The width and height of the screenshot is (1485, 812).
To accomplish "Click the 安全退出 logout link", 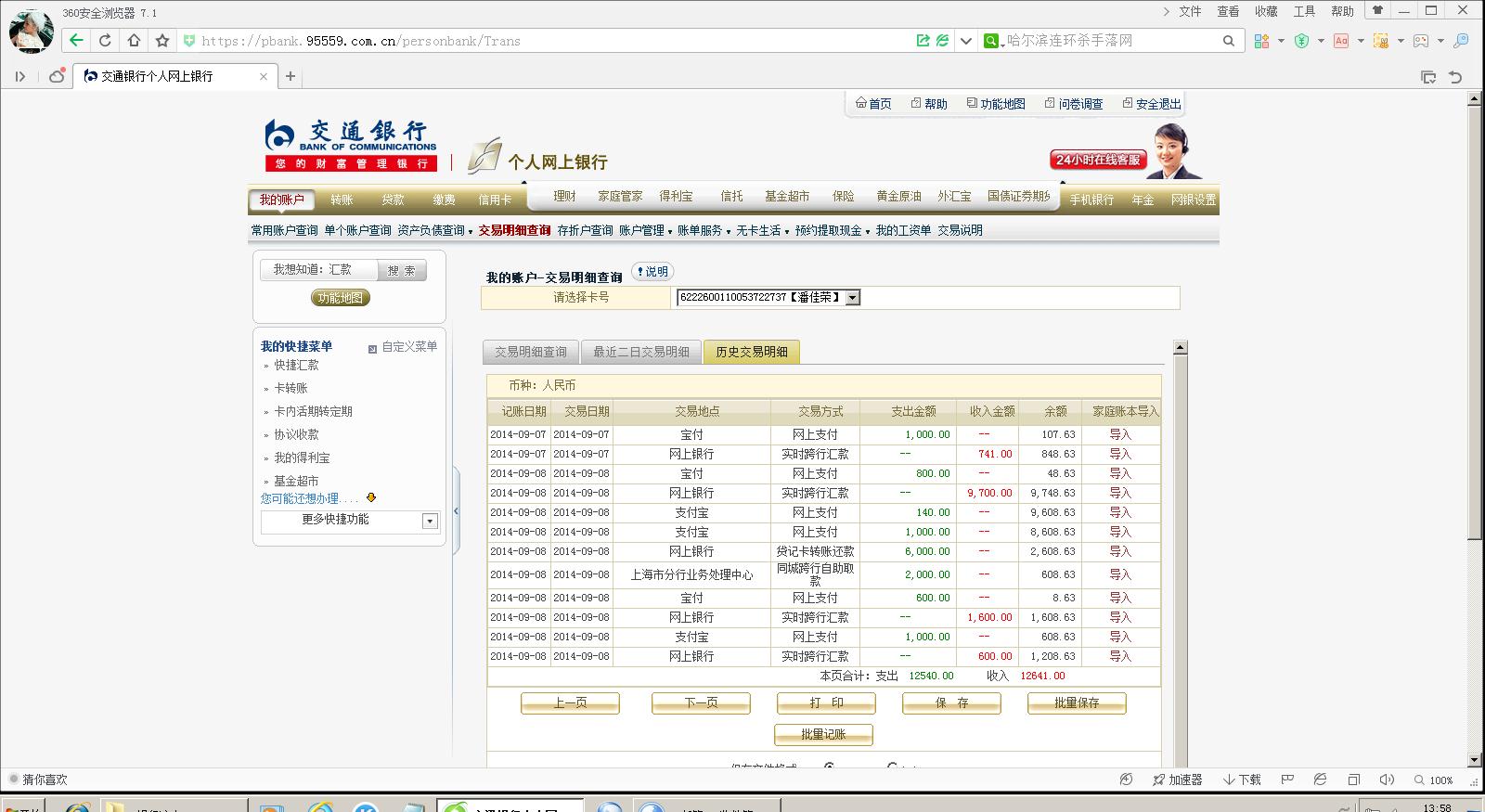I will point(1152,104).
